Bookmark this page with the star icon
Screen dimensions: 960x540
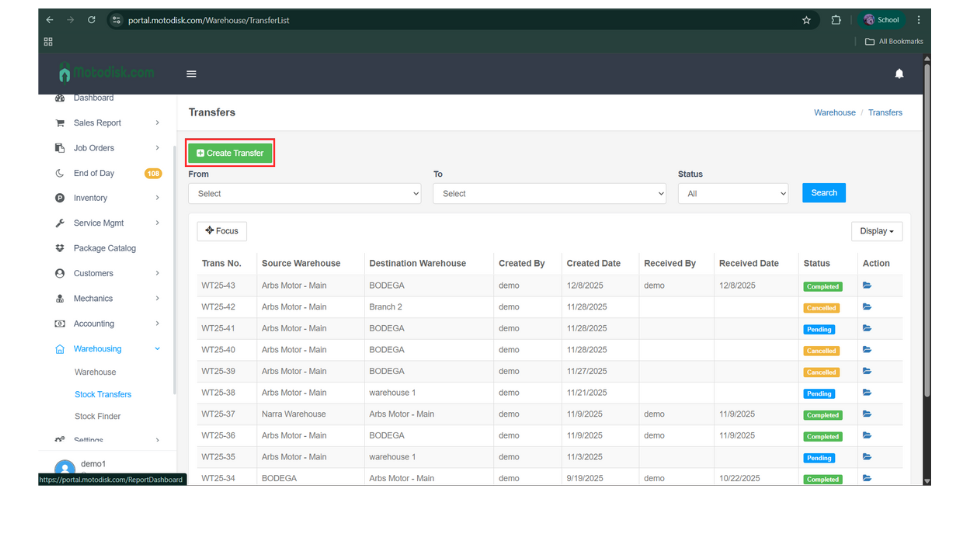coord(806,20)
